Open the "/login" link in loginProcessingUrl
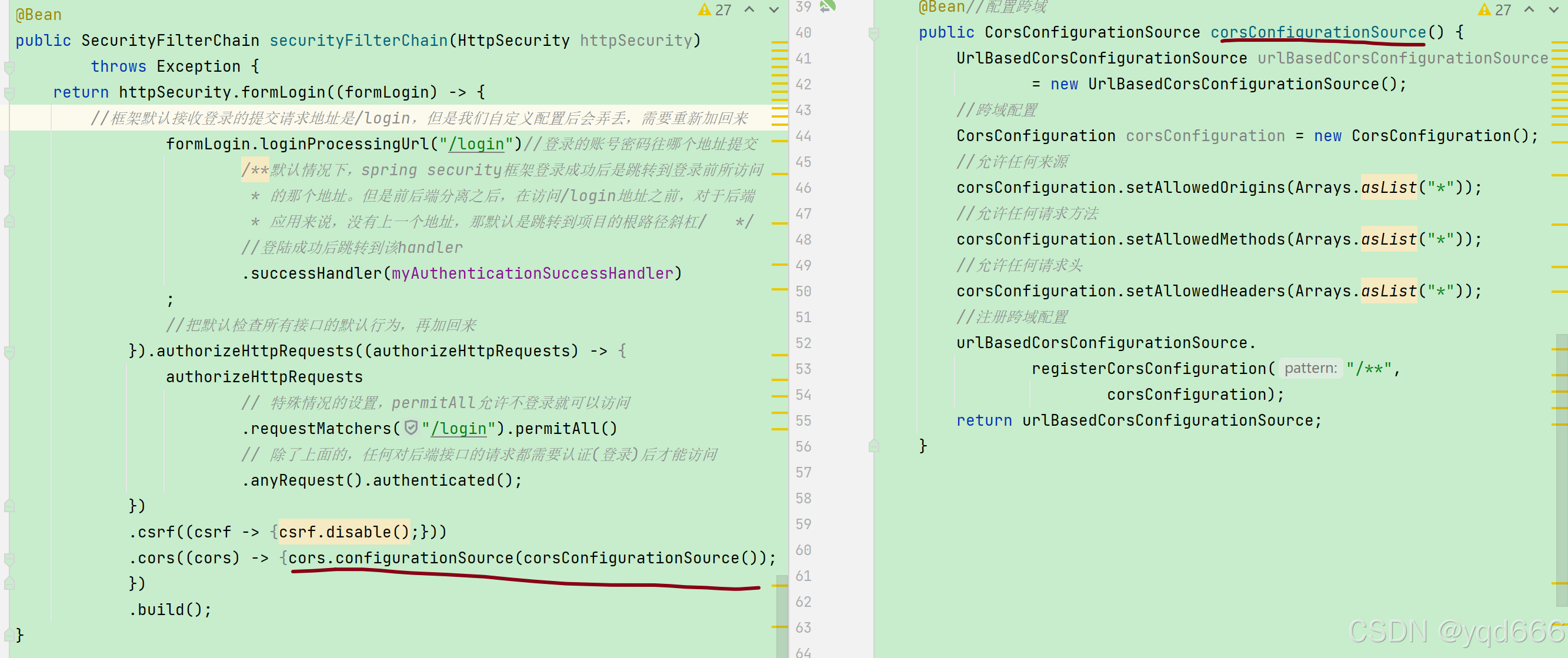The height and width of the screenshot is (658, 1568). [x=476, y=144]
